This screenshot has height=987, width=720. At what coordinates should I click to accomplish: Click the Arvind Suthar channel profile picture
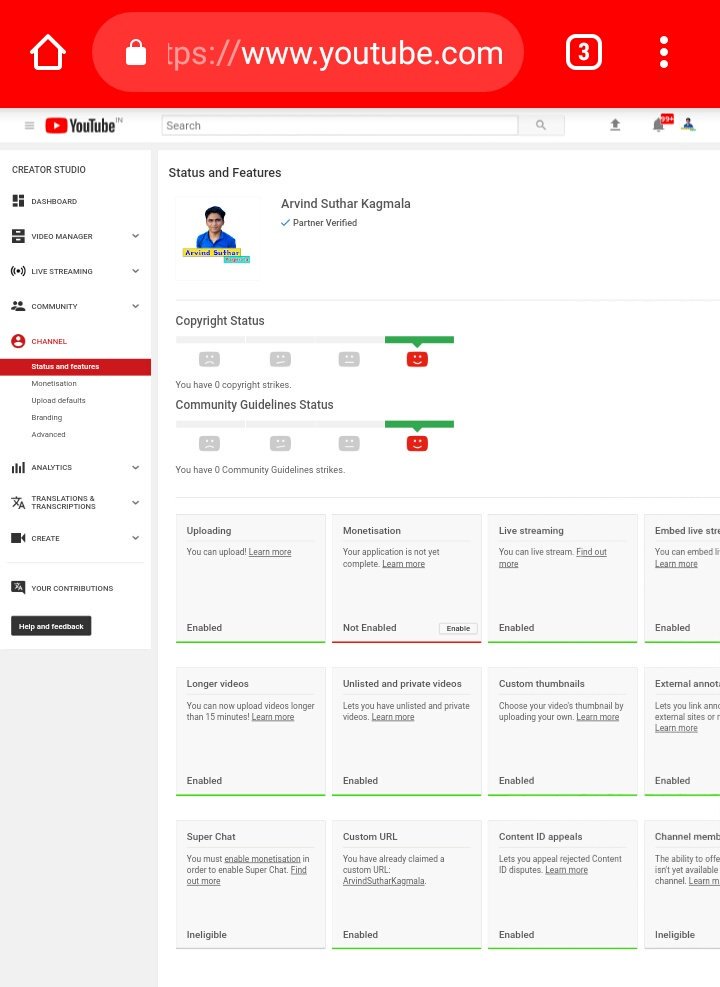tap(217, 237)
